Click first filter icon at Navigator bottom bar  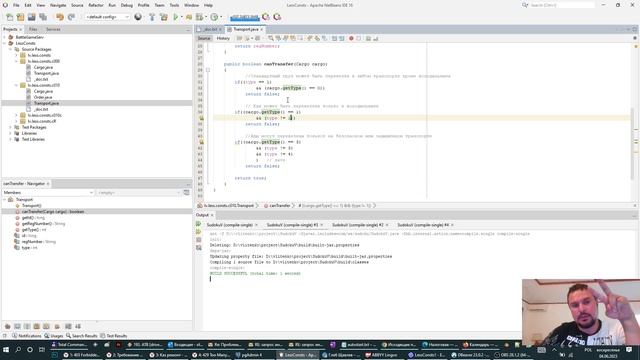pyautogui.click(x=7, y=327)
